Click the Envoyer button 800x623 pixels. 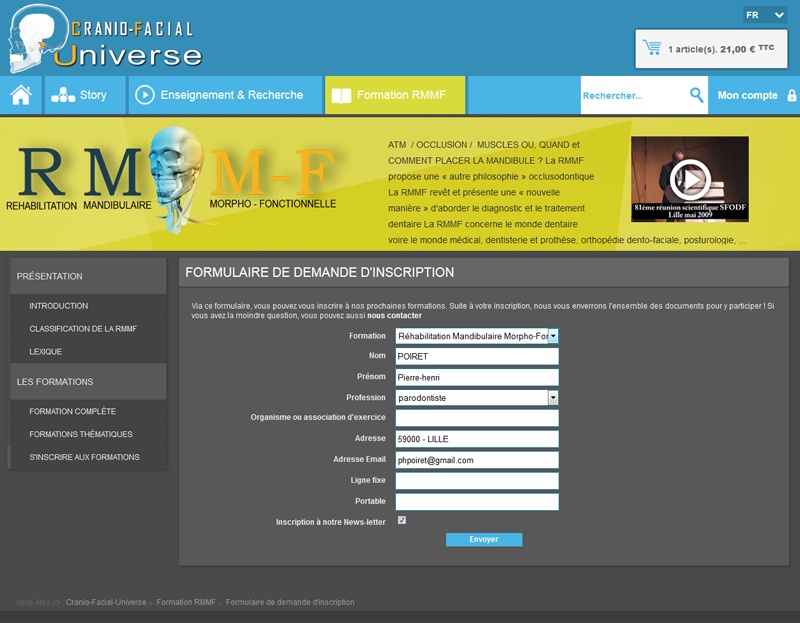click(484, 539)
